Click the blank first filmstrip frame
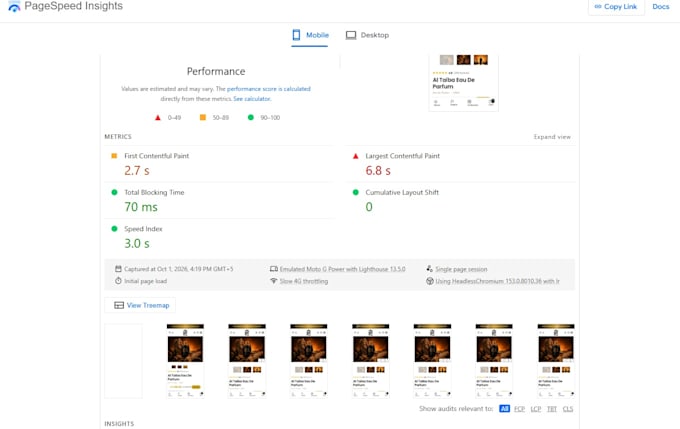This screenshot has width=680, height=429. tap(123, 361)
